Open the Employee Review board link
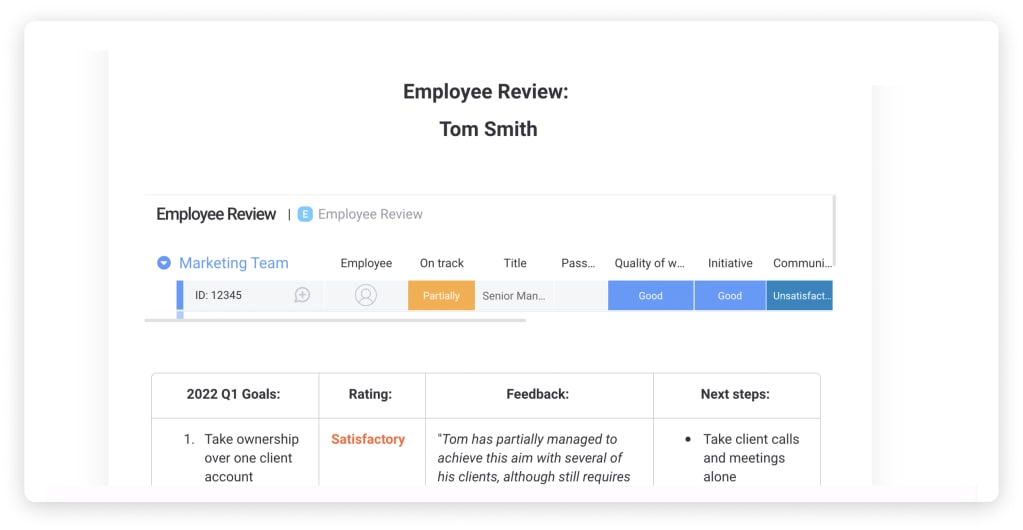The height and width of the screenshot is (530, 1023). 370,214
